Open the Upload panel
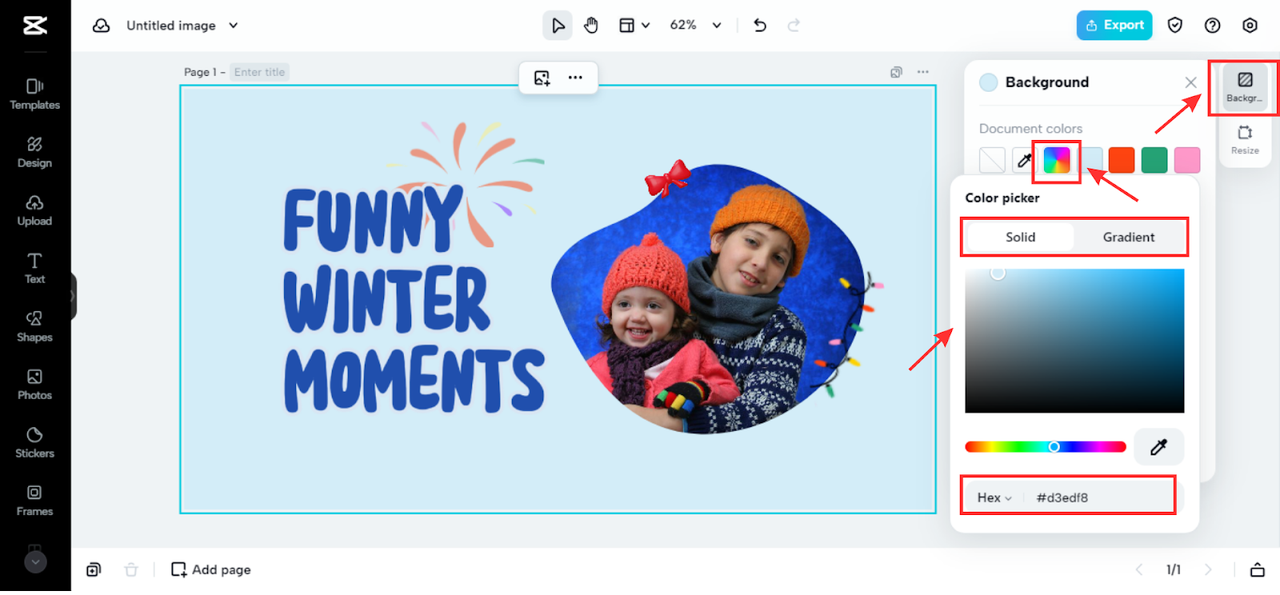1280x595 pixels. tap(35, 210)
